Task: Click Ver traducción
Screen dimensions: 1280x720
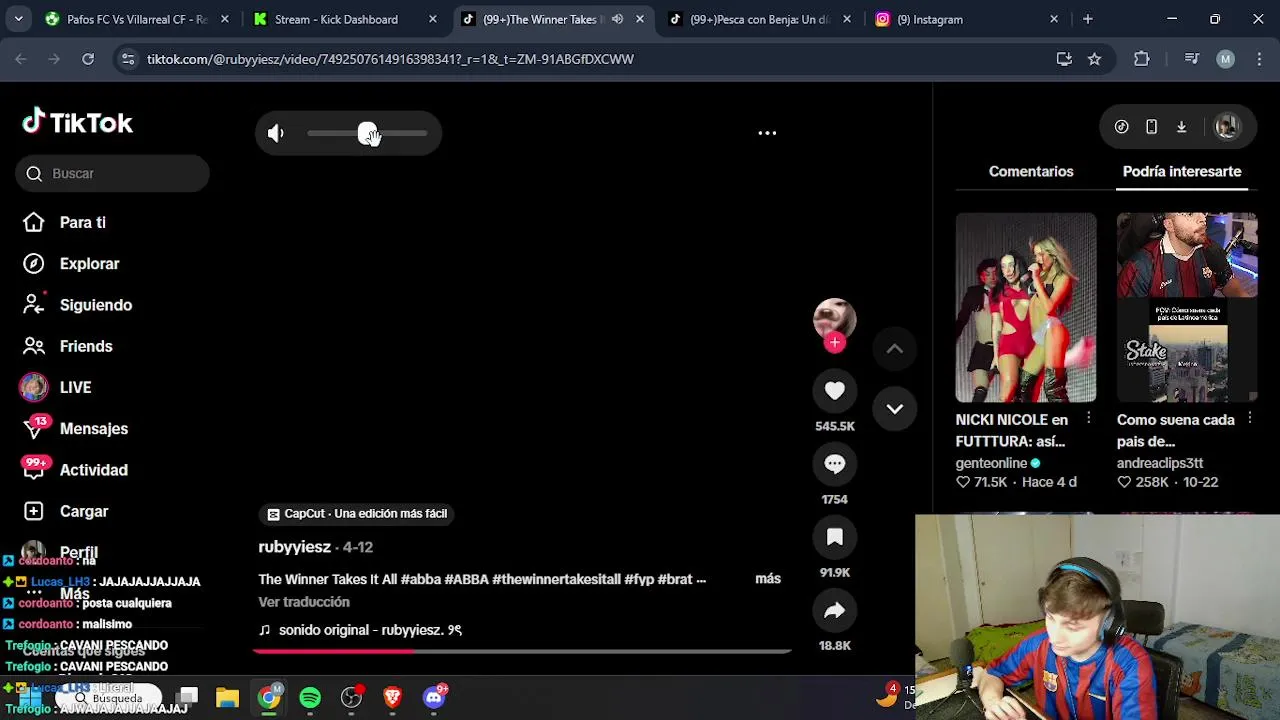Action: 304,602
